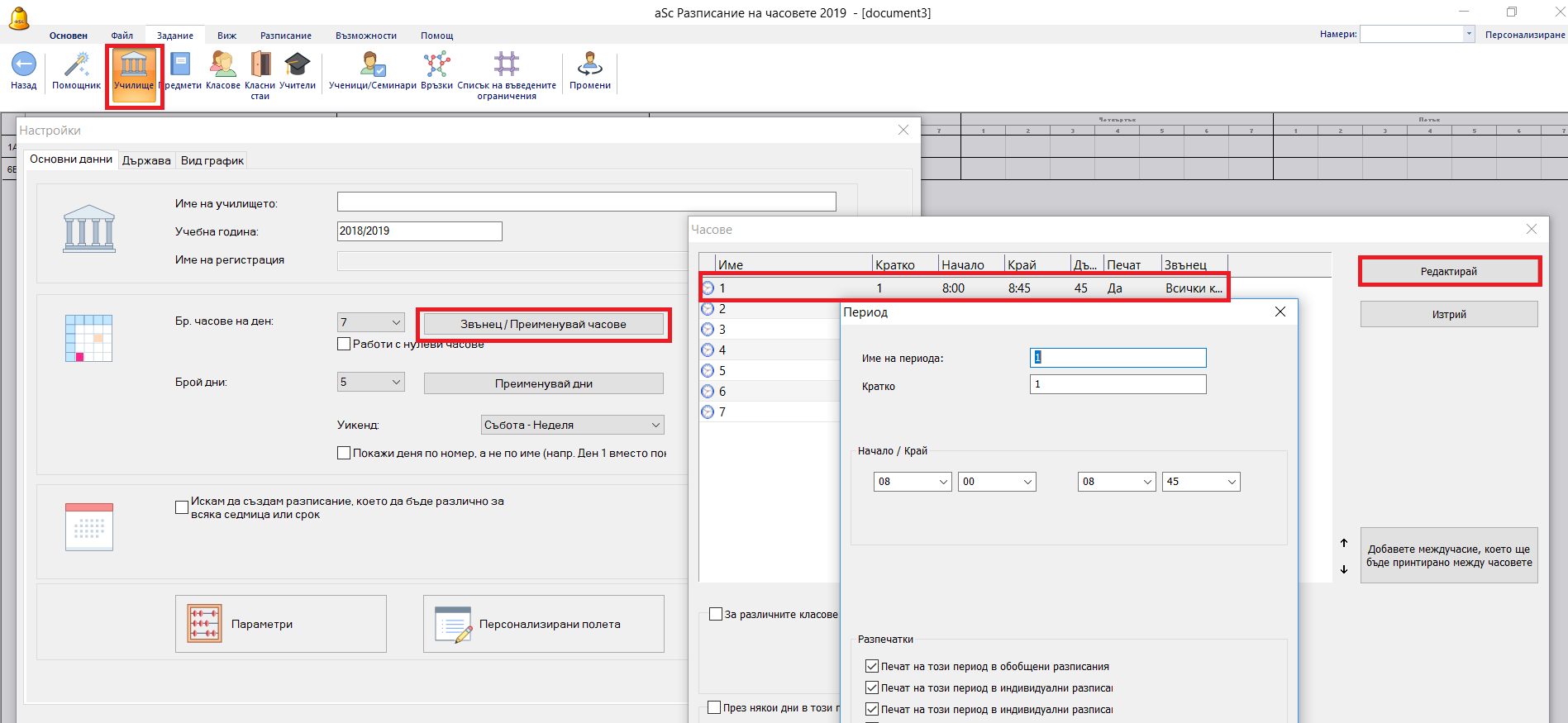The image size is (1568, 723).
Task: Open the Разписание menu
Action: coord(285,36)
